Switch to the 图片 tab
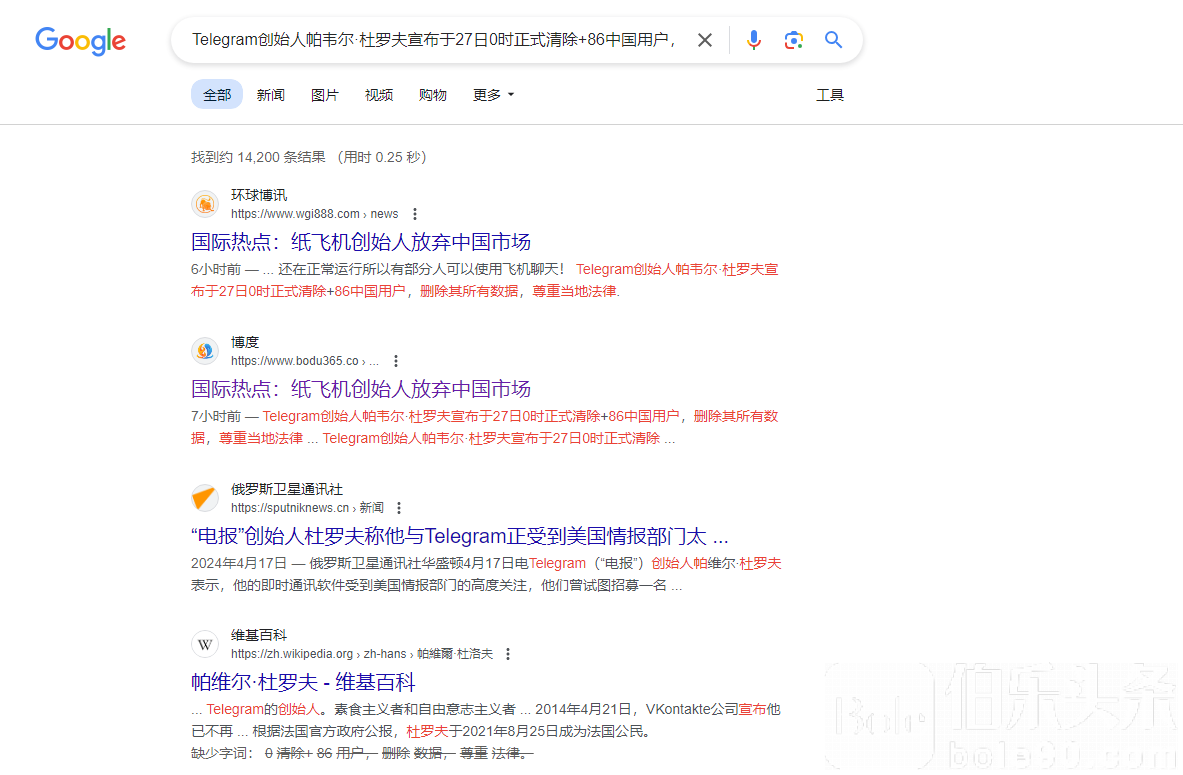The height and width of the screenshot is (775, 1183). (324, 95)
